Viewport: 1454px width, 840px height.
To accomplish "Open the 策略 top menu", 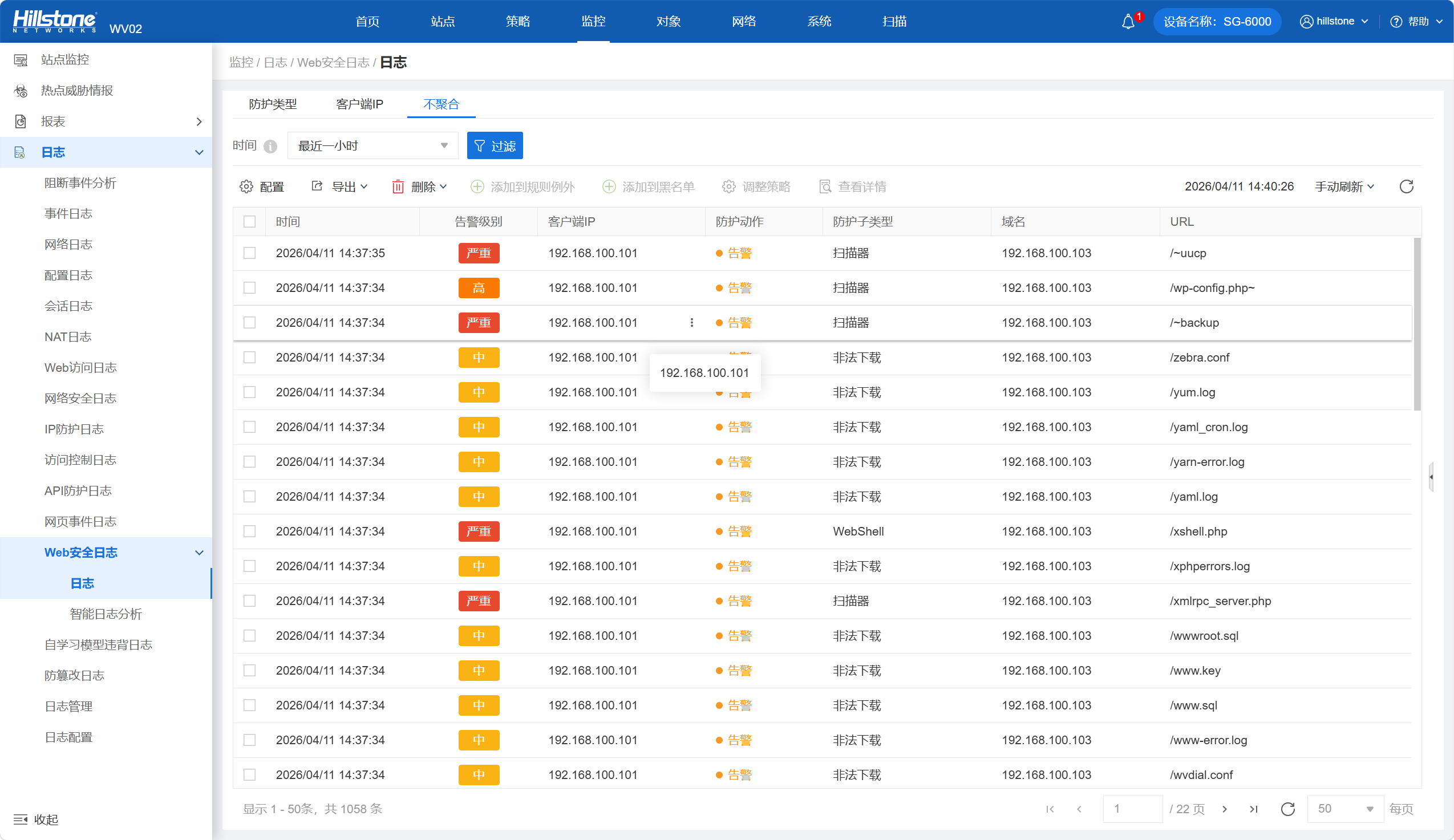I will [x=517, y=22].
